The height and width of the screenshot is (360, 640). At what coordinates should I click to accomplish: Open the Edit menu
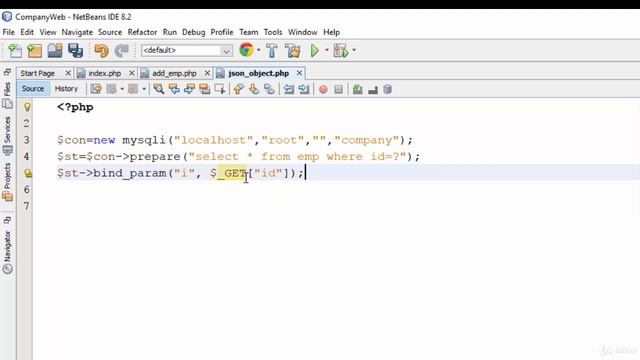pyautogui.click(x=27, y=32)
